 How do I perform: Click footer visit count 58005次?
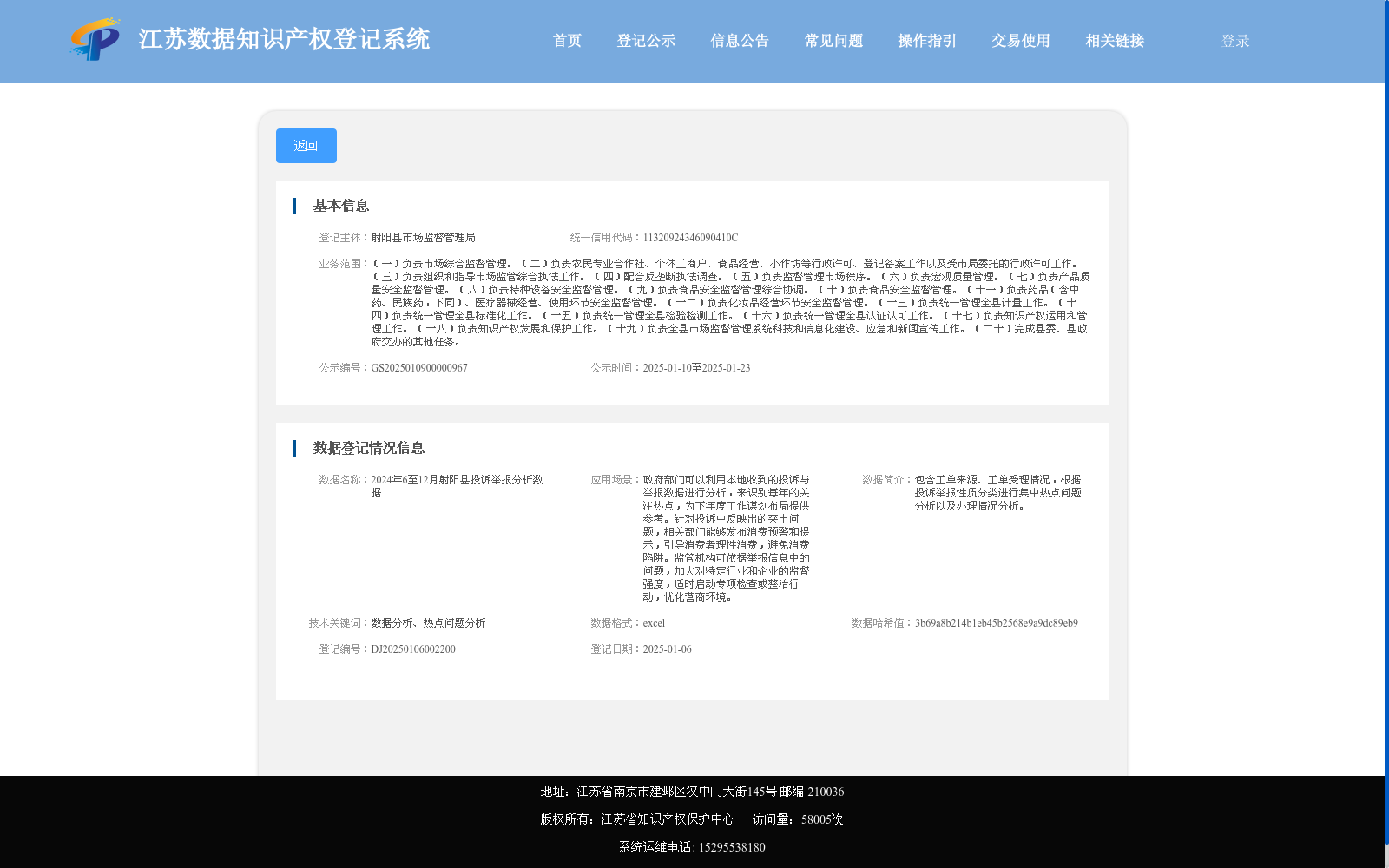tap(822, 819)
